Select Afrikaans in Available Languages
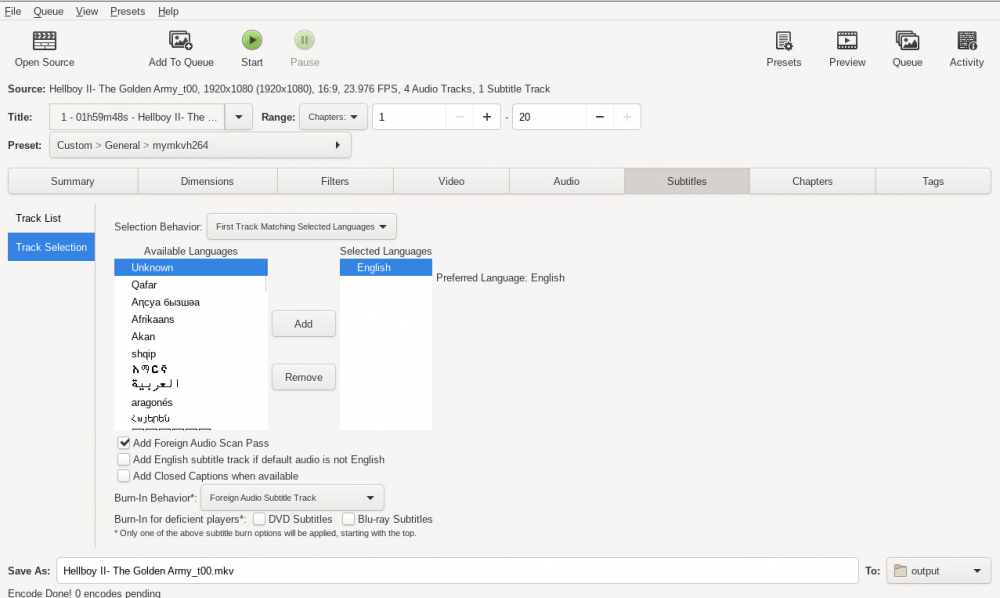 coord(191,319)
